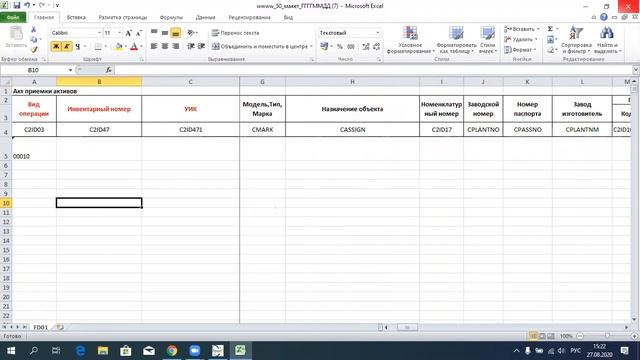Click Формат in the cells group
The image size is (640, 360).
pyautogui.click(x=520, y=49)
